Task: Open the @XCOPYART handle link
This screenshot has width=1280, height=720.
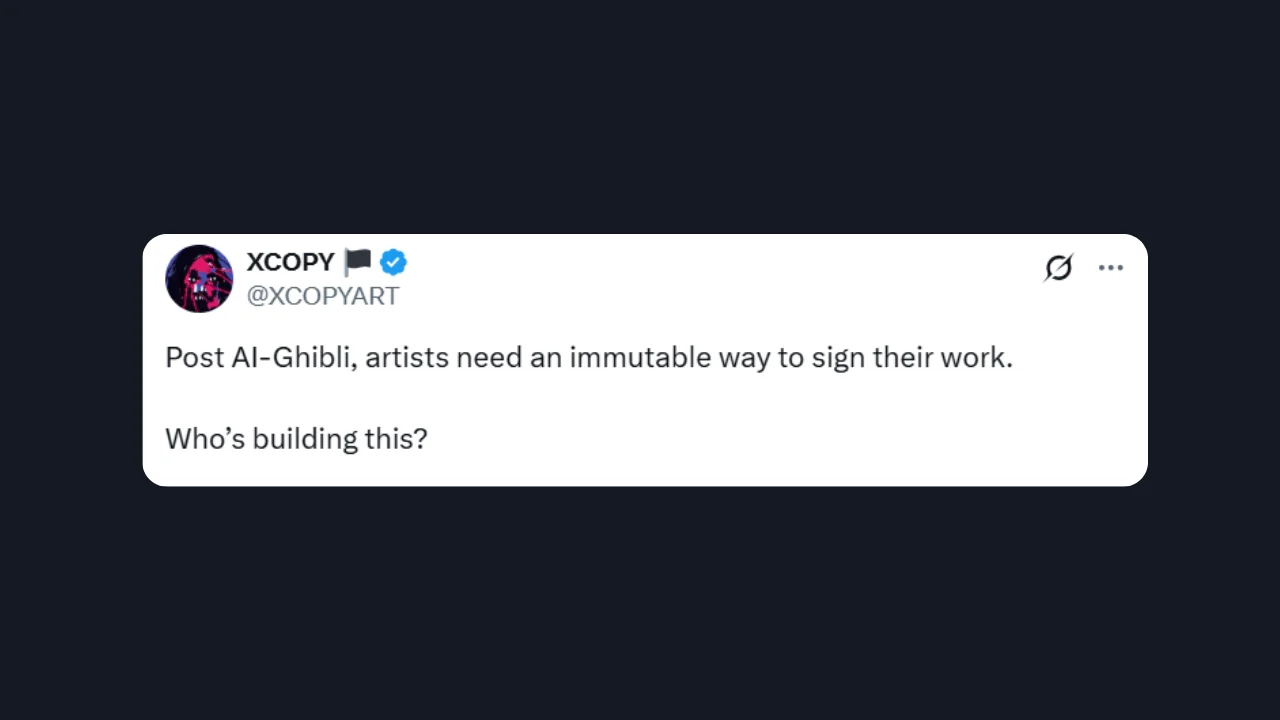Action: coord(323,296)
